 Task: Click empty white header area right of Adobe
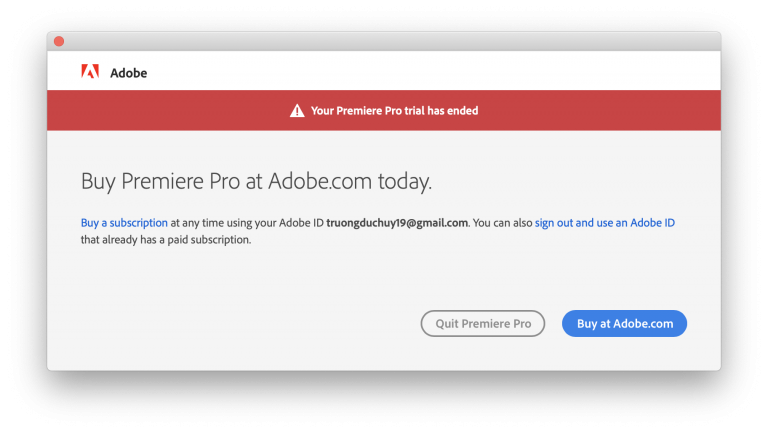click(x=431, y=72)
